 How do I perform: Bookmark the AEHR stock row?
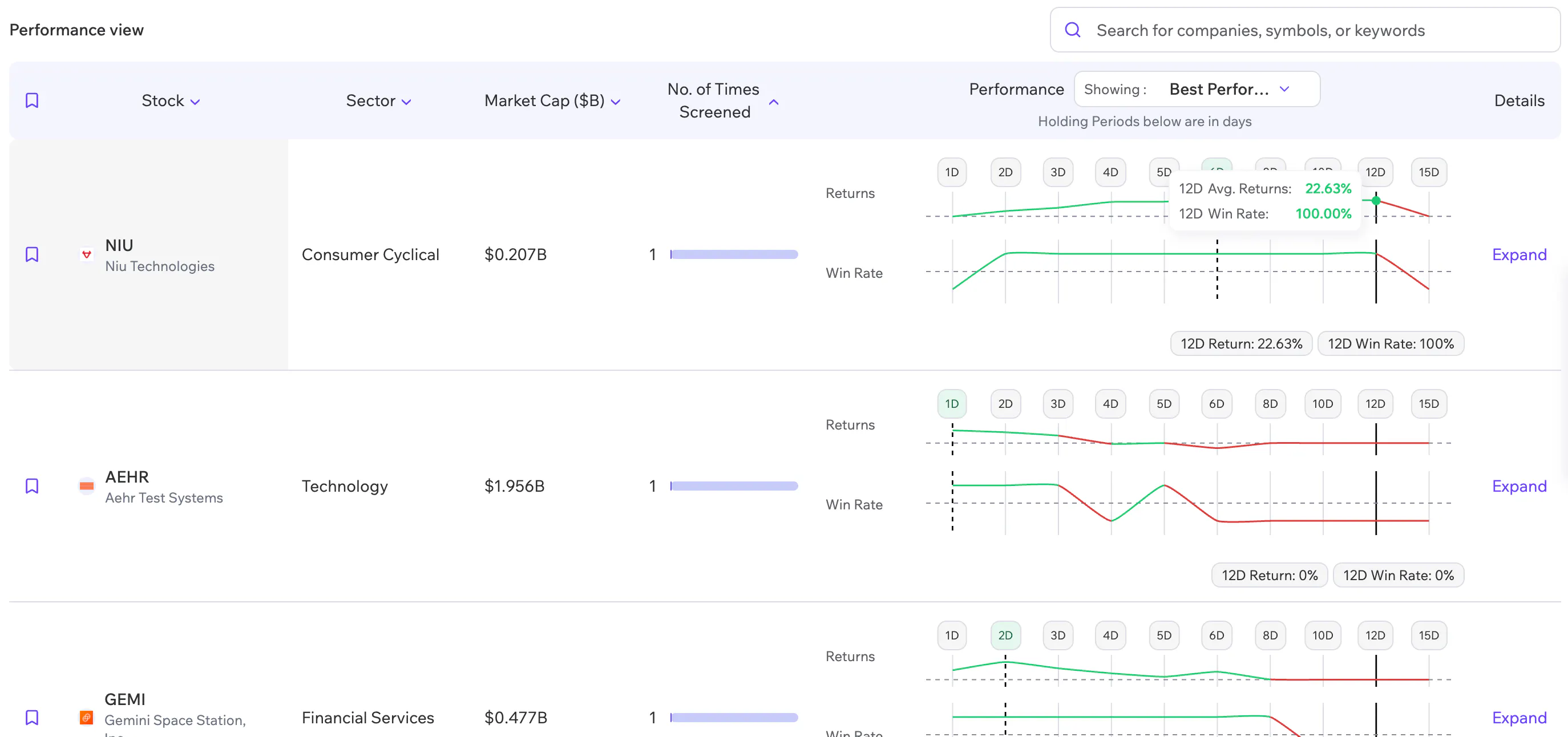pos(31,485)
